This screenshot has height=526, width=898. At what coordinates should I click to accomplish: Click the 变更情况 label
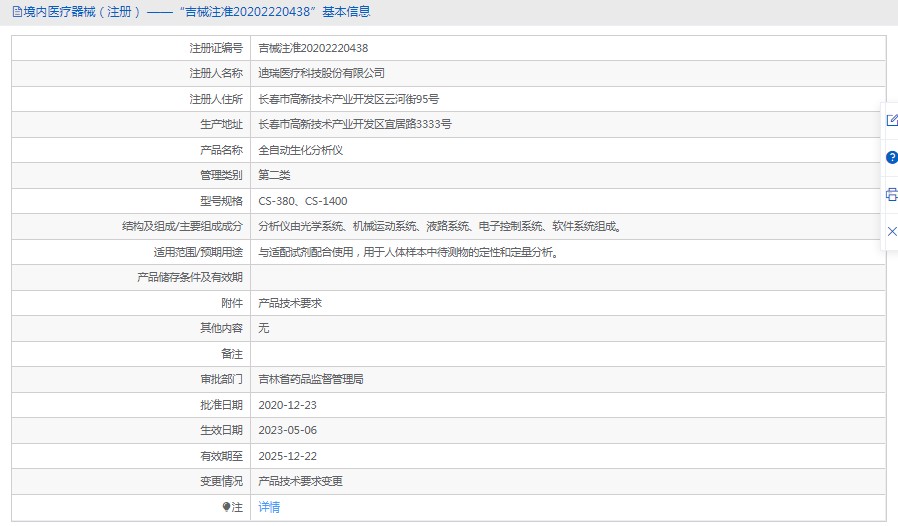221,481
